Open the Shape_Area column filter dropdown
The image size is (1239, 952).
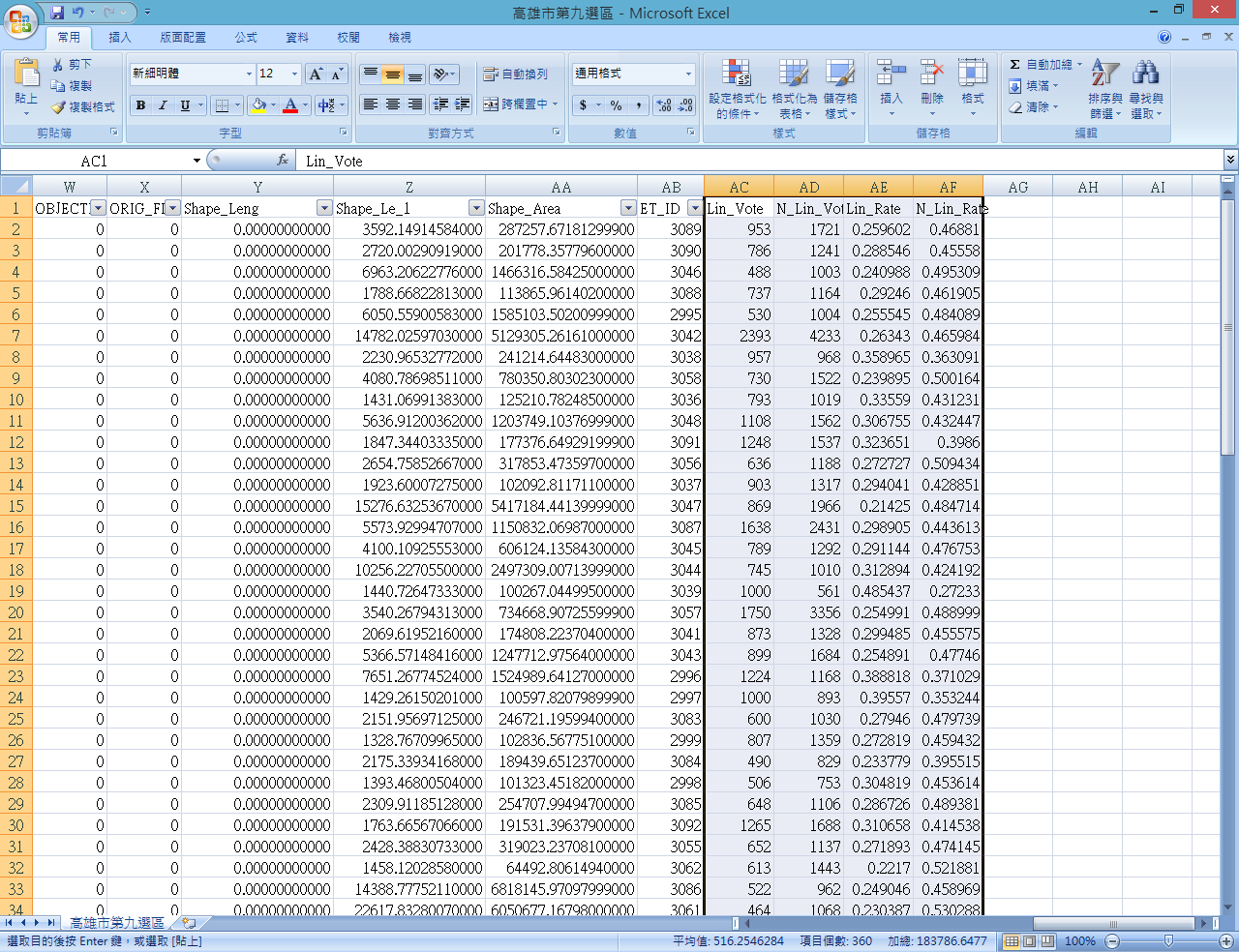627,208
